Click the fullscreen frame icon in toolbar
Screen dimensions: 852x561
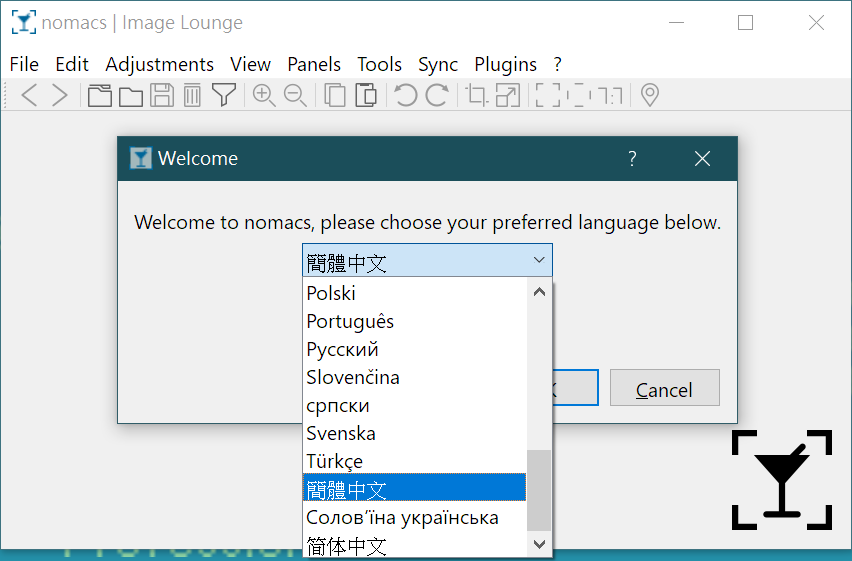tap(548, 95)
